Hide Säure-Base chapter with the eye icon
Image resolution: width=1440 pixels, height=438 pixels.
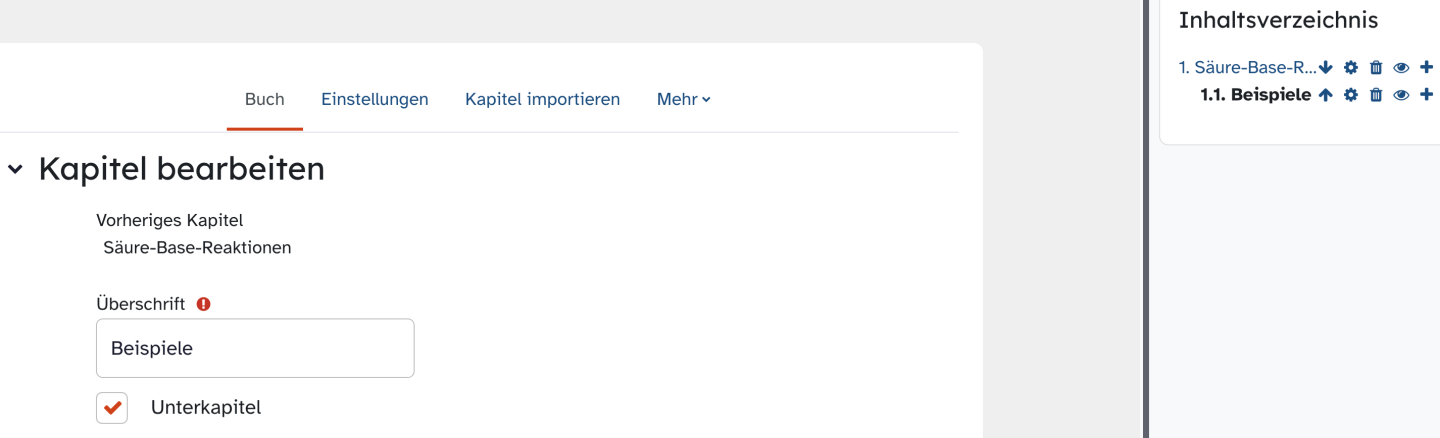point(1401,68)
